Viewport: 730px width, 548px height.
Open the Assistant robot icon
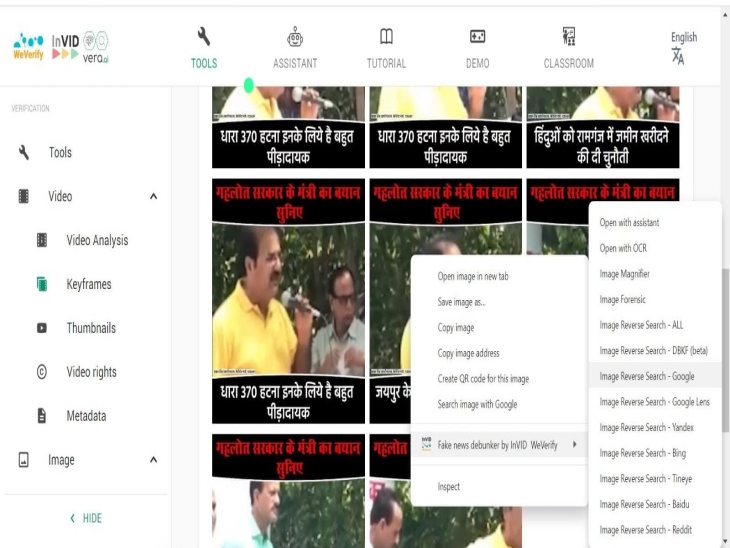coord(295,36)
